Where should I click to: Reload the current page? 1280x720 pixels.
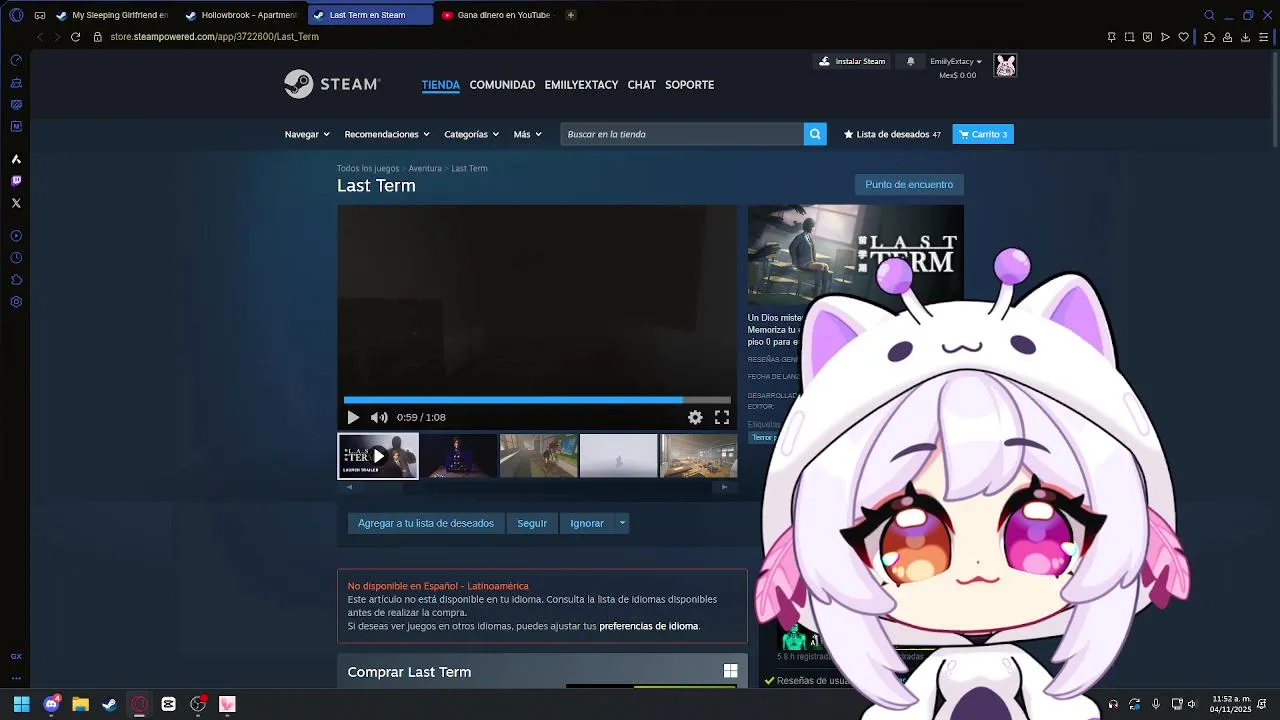click(x=75, y=37)
